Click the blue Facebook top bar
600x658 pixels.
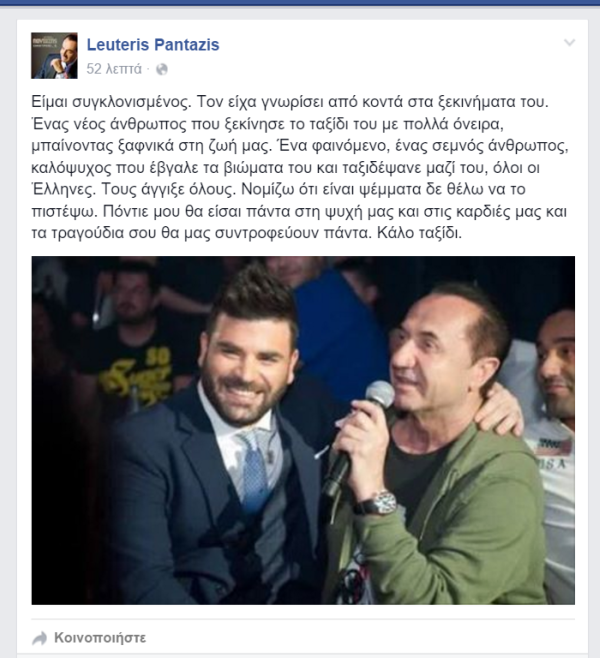click(300, 3)
